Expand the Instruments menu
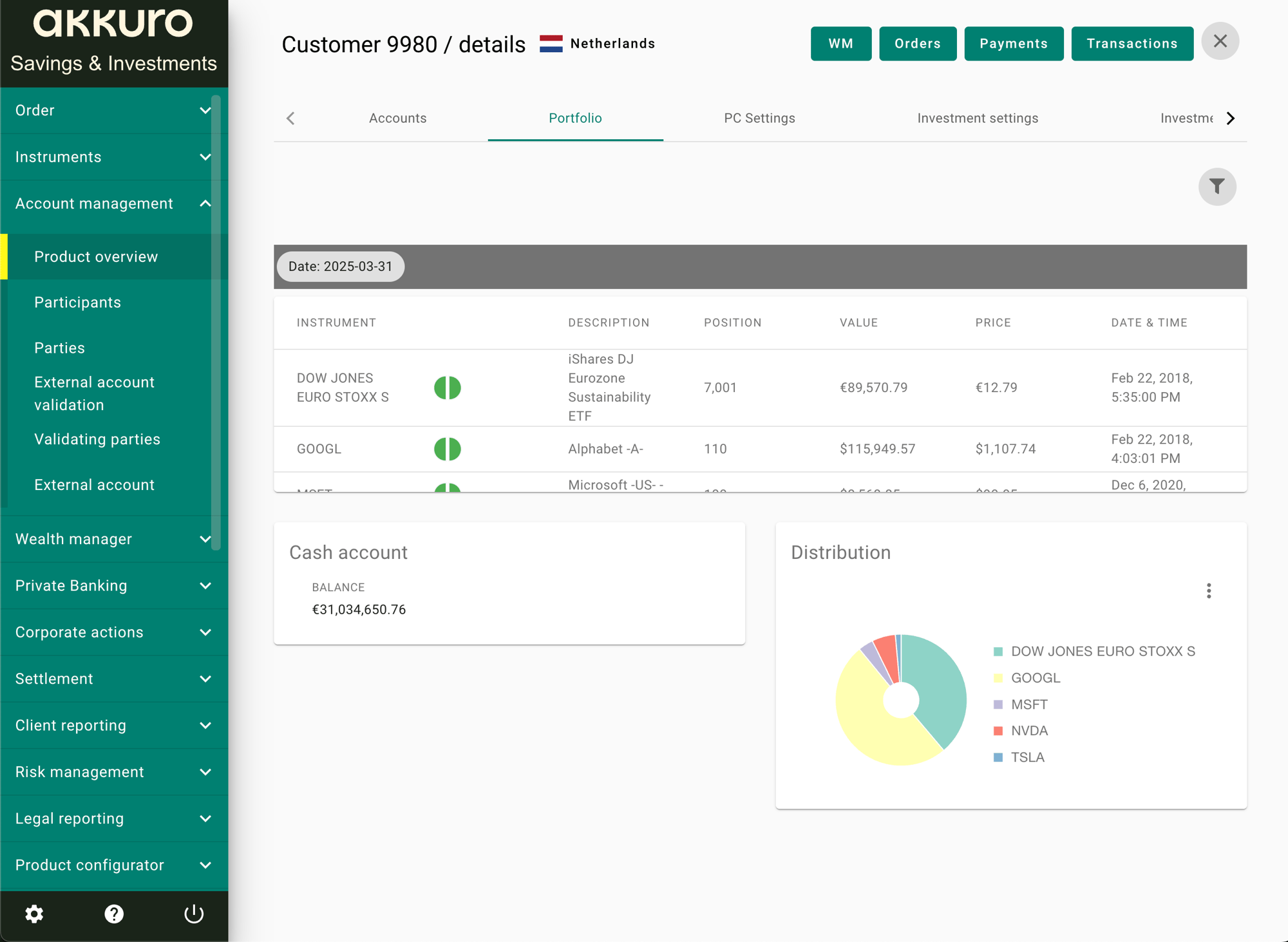This screenshot has height=942, width=1288. (x=114, y=156)
